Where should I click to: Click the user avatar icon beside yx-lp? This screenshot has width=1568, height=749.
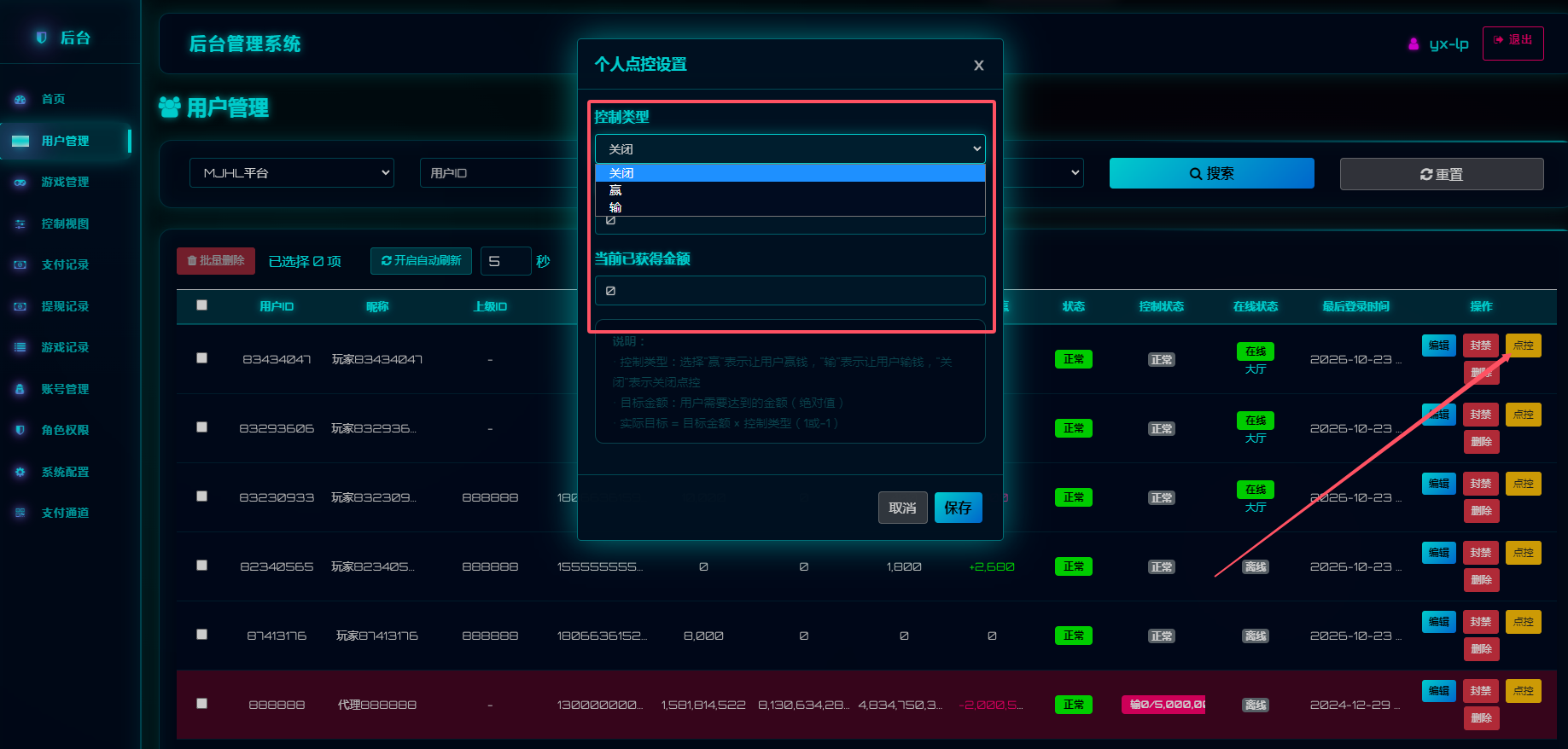pyautogui.click(x=1414, y=44)
